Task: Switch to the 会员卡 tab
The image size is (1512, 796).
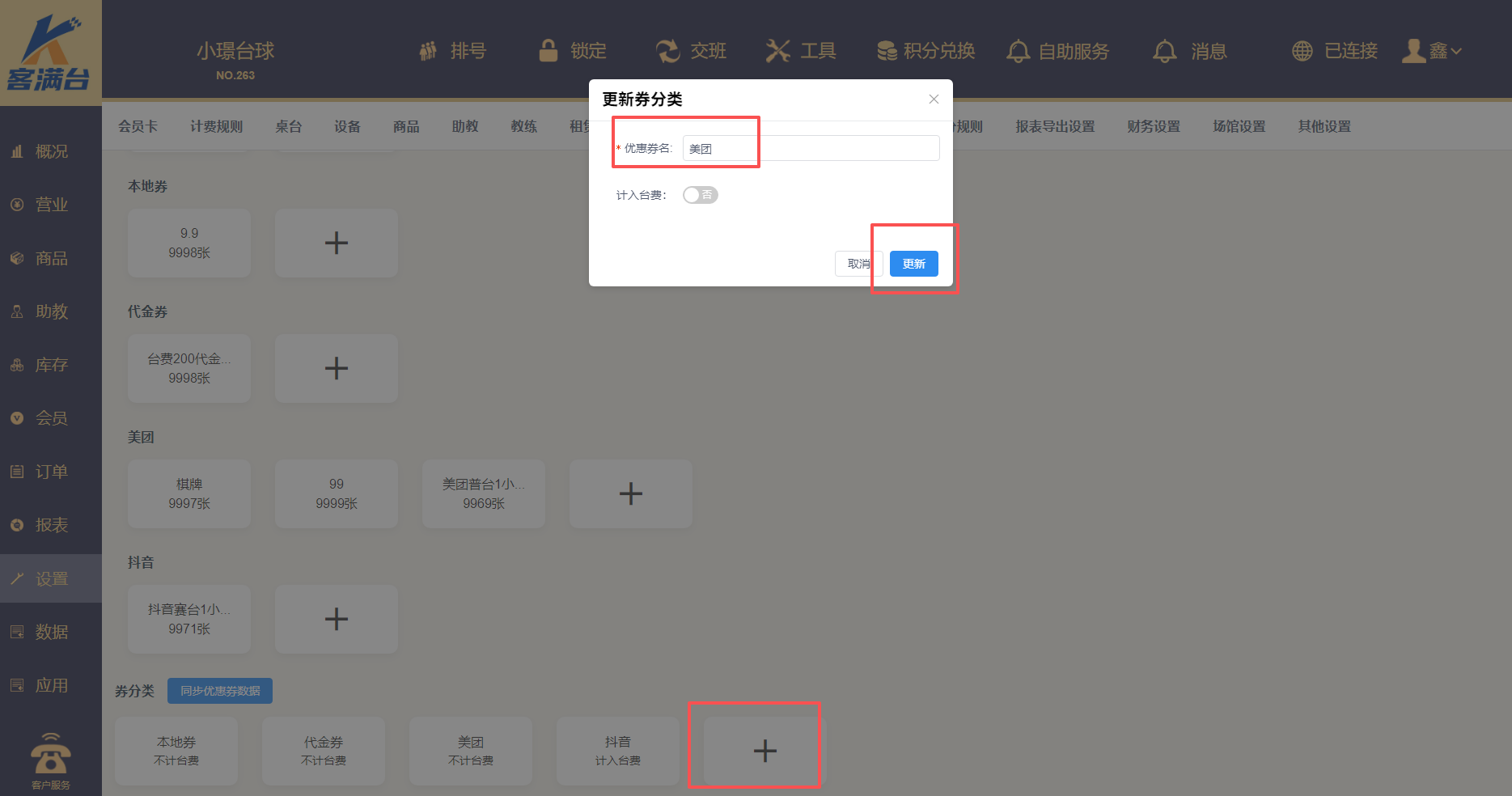Action: click(138, 126)
